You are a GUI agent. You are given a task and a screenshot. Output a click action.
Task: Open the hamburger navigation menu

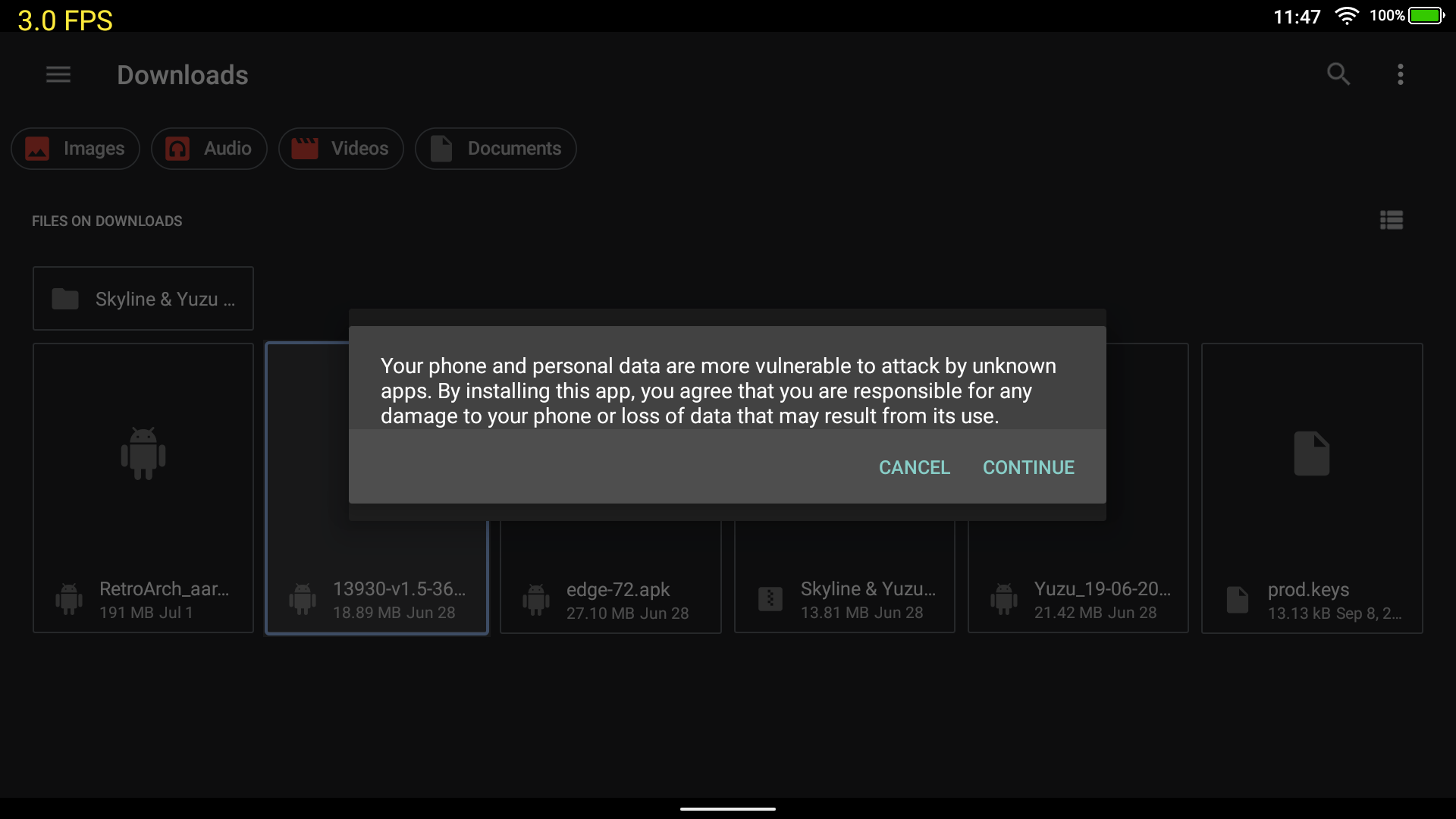(x=58, y=74)
